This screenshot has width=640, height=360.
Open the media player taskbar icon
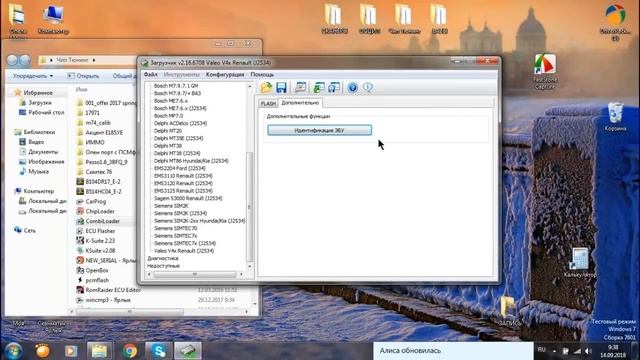71,351
